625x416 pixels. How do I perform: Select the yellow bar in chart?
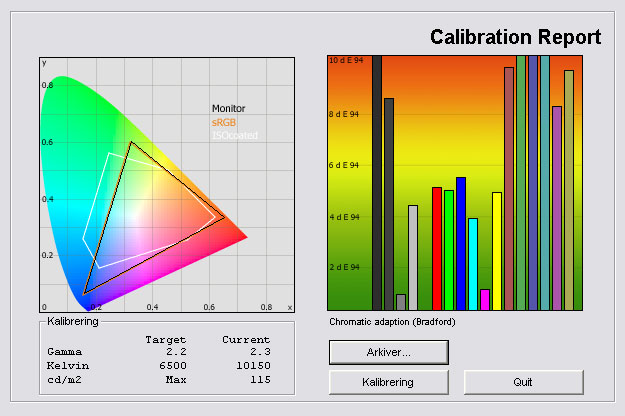pos(497,251)
